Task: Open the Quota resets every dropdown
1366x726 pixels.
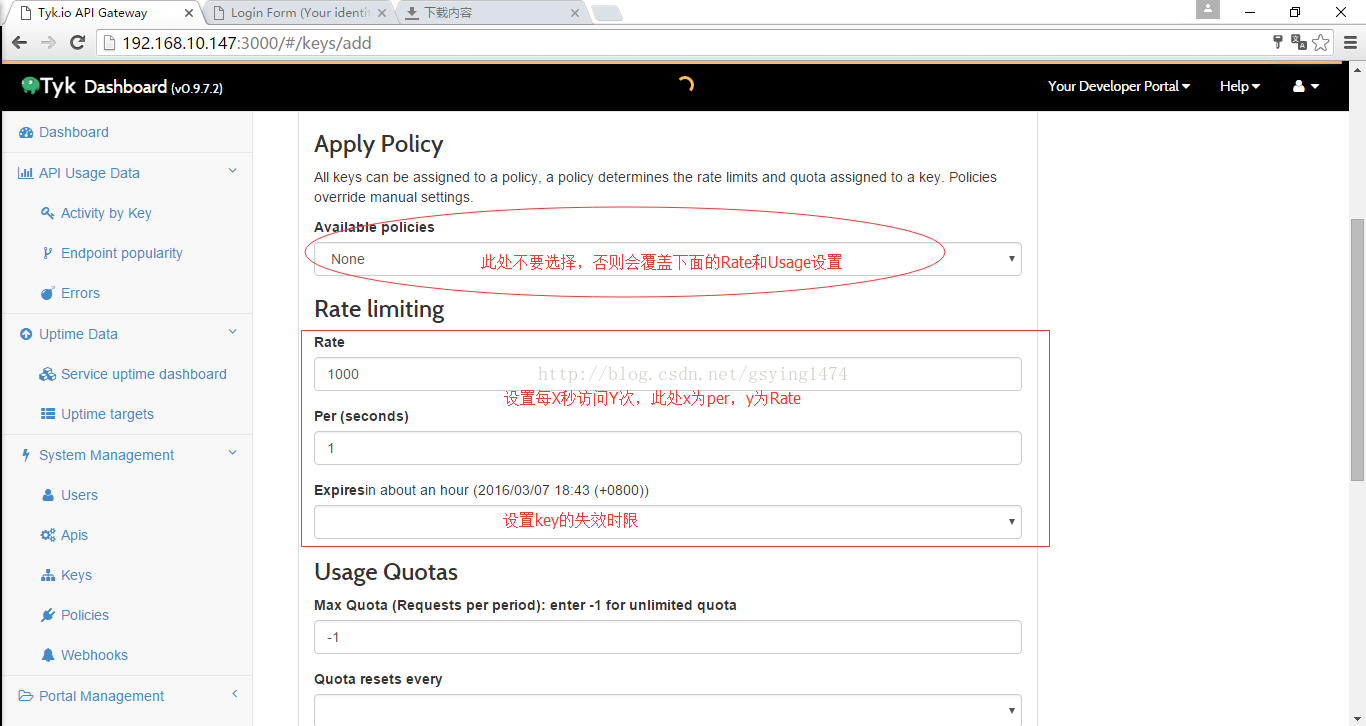Action: click(667, 710)
